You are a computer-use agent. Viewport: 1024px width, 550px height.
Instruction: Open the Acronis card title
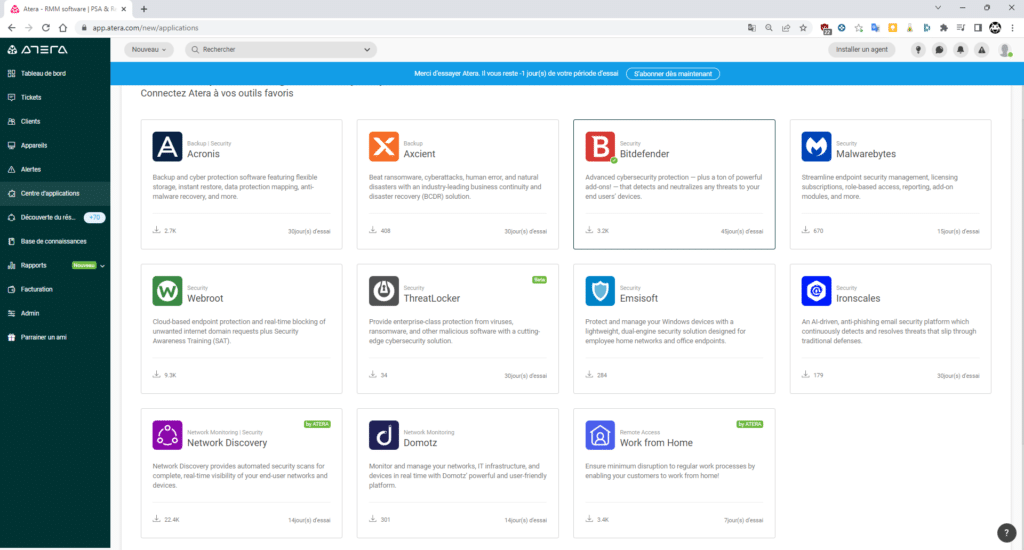(x=203, y=154)
